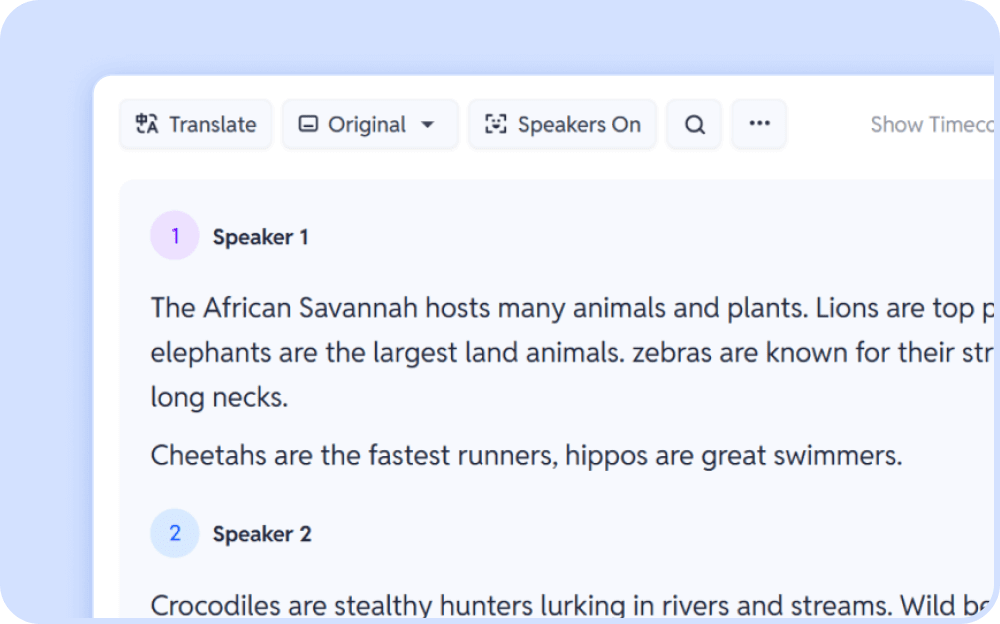
Task: Rename the Speaker 1 label
Action: (x=261, y=237)
